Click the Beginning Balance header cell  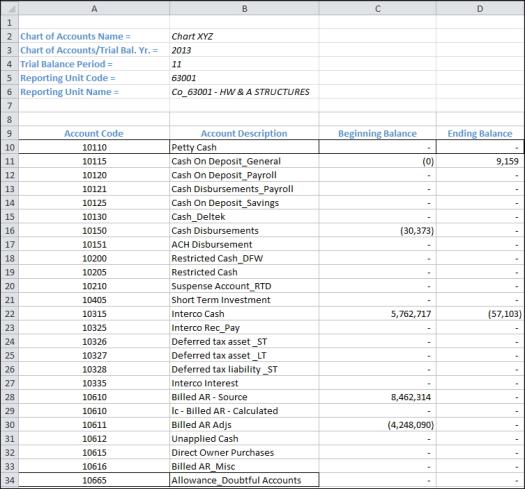click(x=378, y=133)
